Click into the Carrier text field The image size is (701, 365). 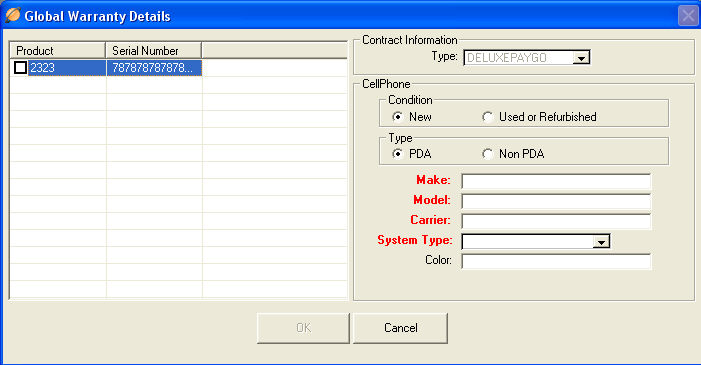(x=556, y=221)
